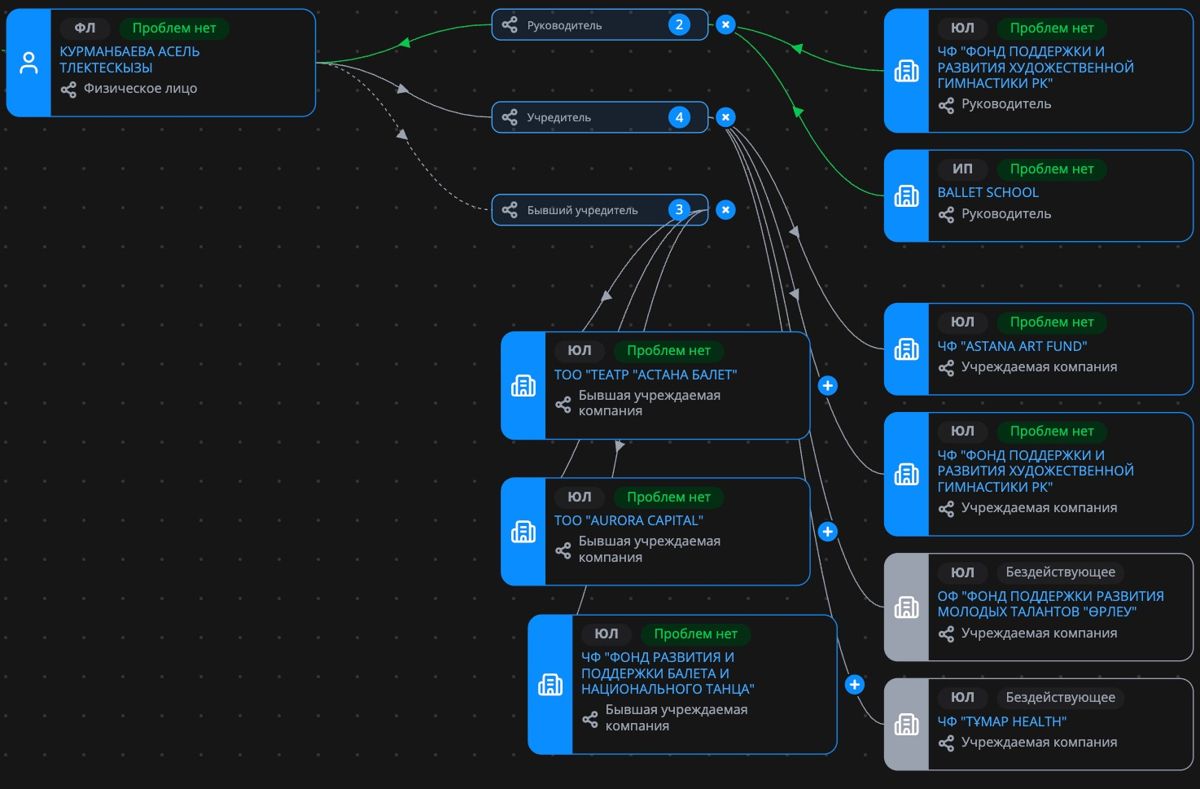
Task: Click building icon on ТЕАТР АСТАНА БАЛЕТ card
Action: 523,385
